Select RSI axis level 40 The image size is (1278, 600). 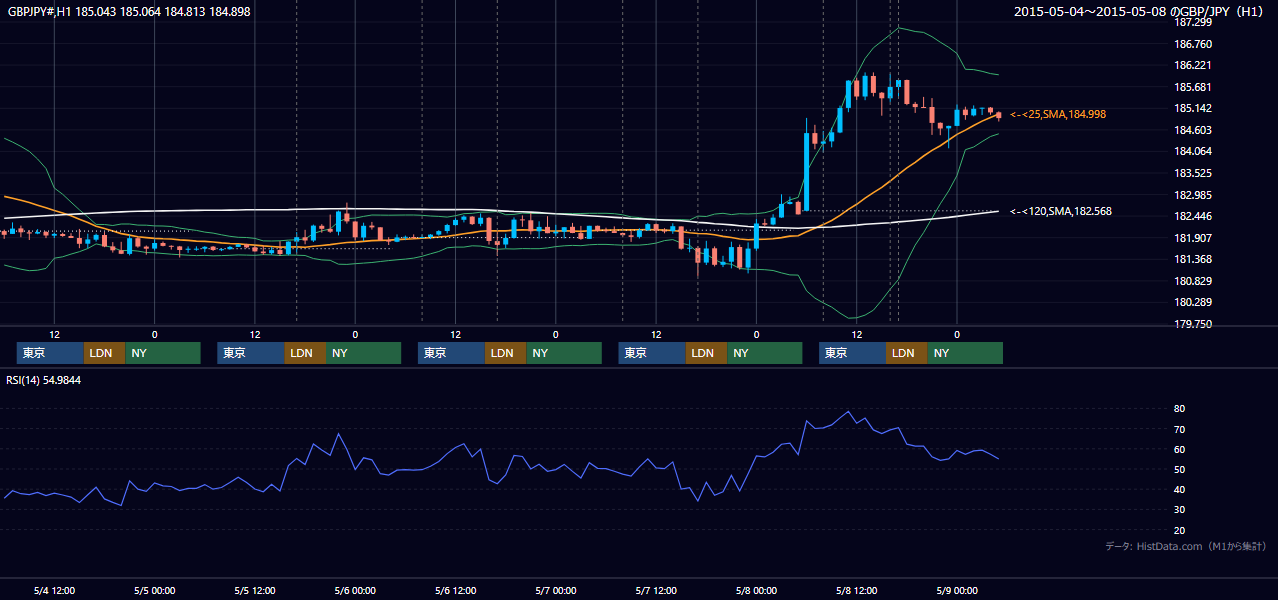pyautogui.click(x=1180, y=489)
